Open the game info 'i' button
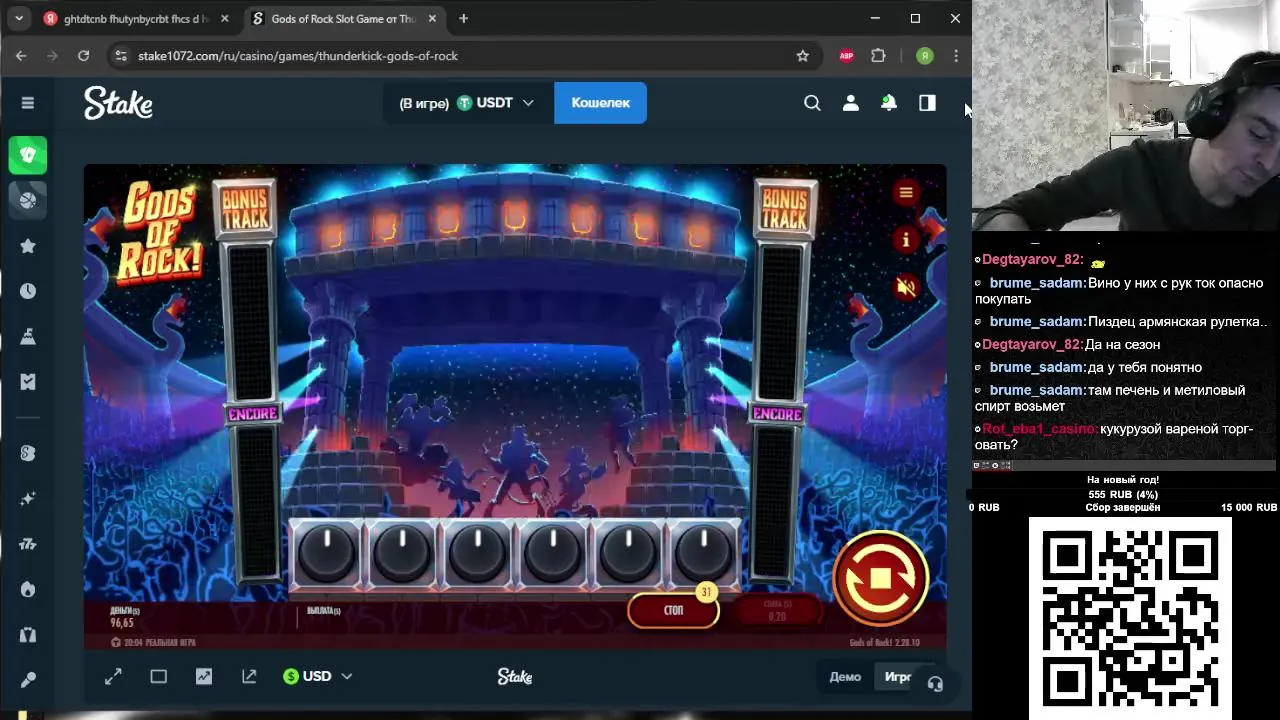1280x720 pixels. click(906, 240)
